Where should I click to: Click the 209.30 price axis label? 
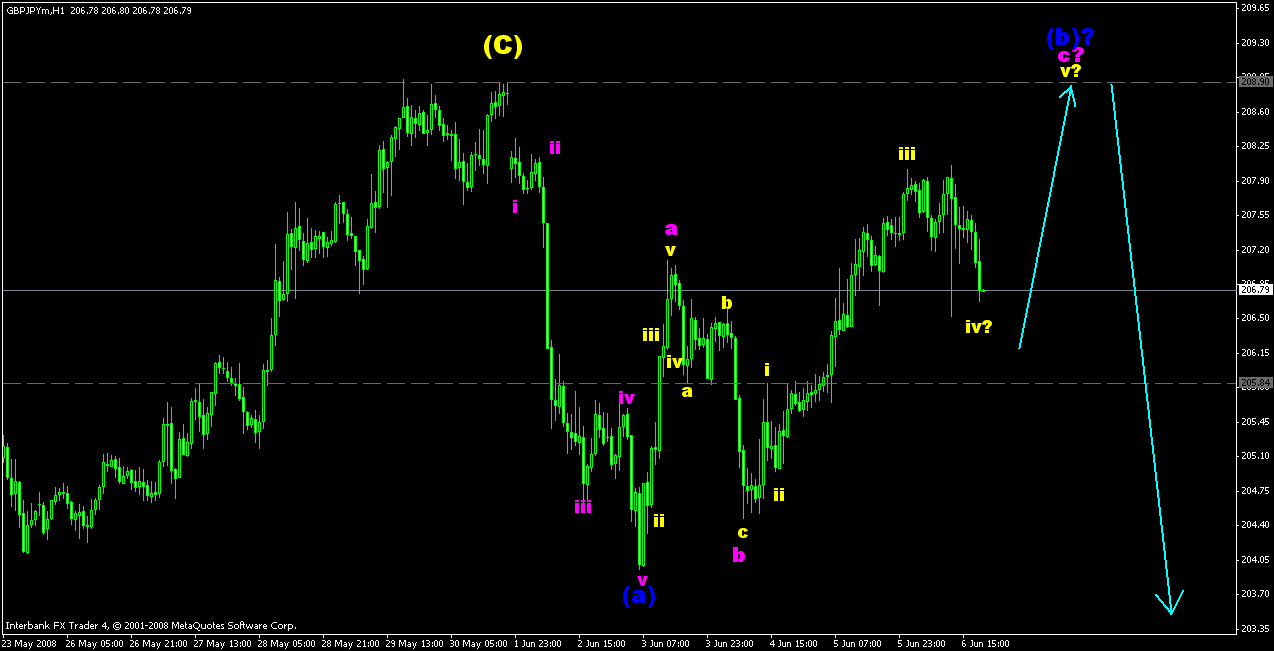click(1254, 42)
